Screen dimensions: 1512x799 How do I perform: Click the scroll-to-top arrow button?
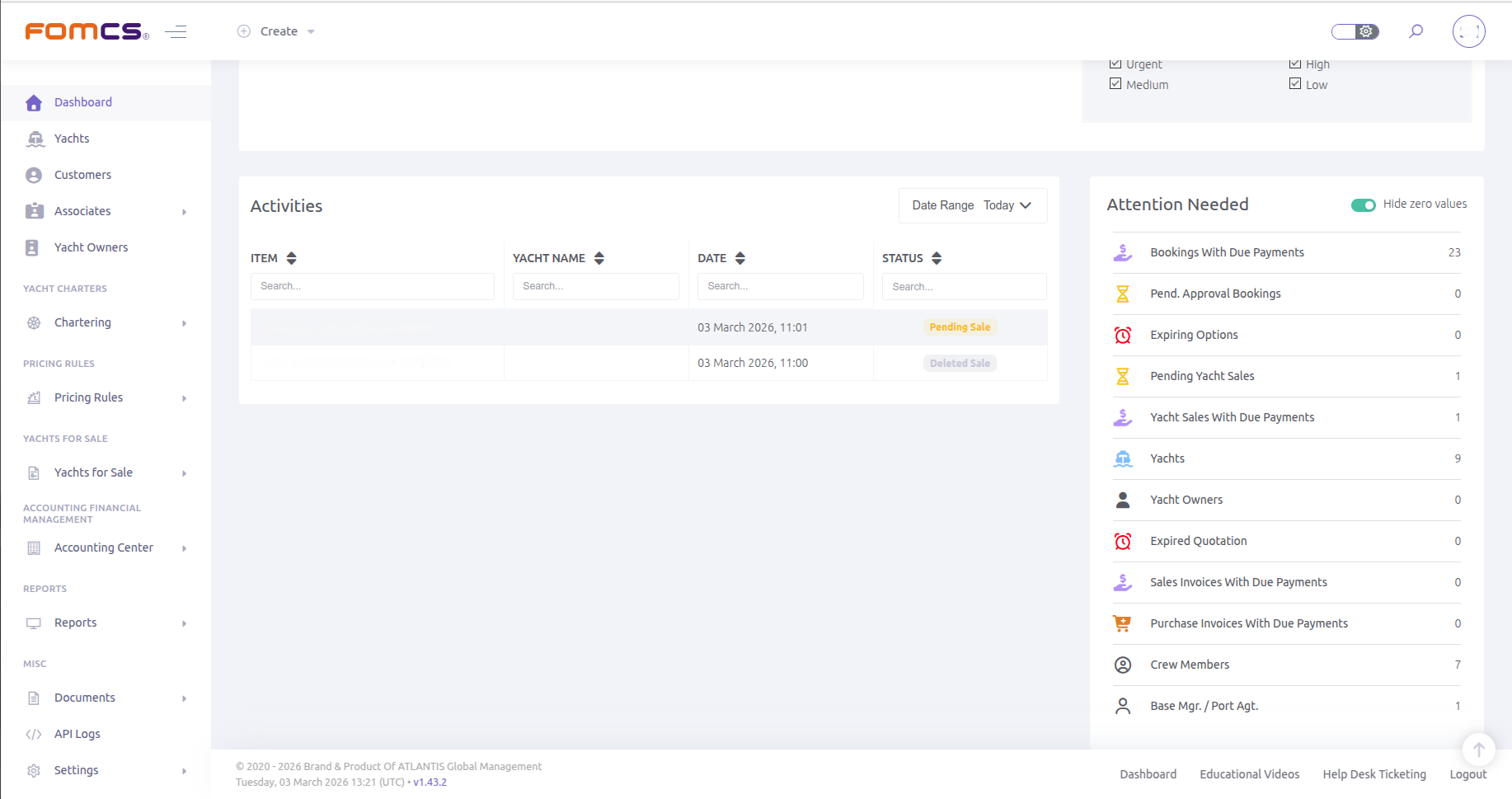(1478, 750)
